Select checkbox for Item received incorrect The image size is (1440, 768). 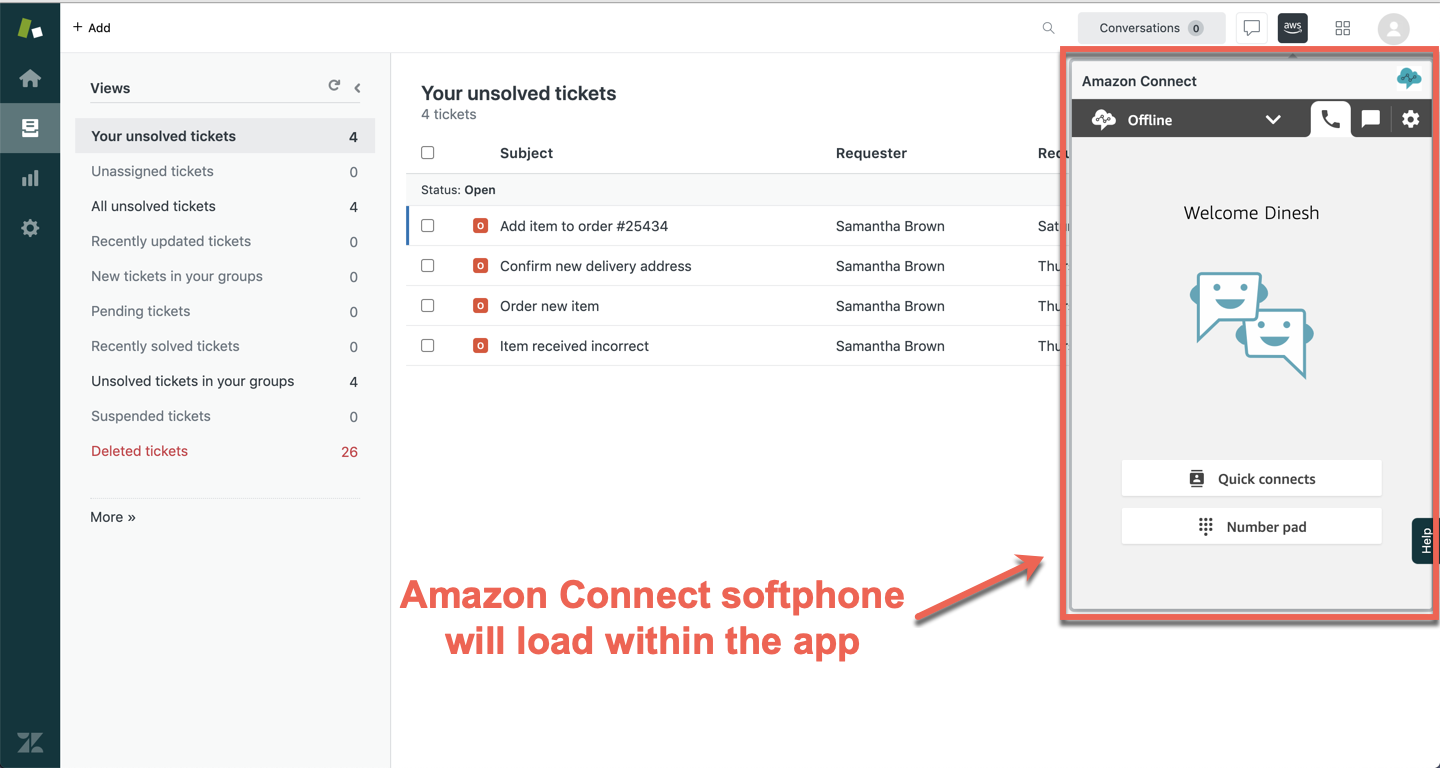[428, 346]
